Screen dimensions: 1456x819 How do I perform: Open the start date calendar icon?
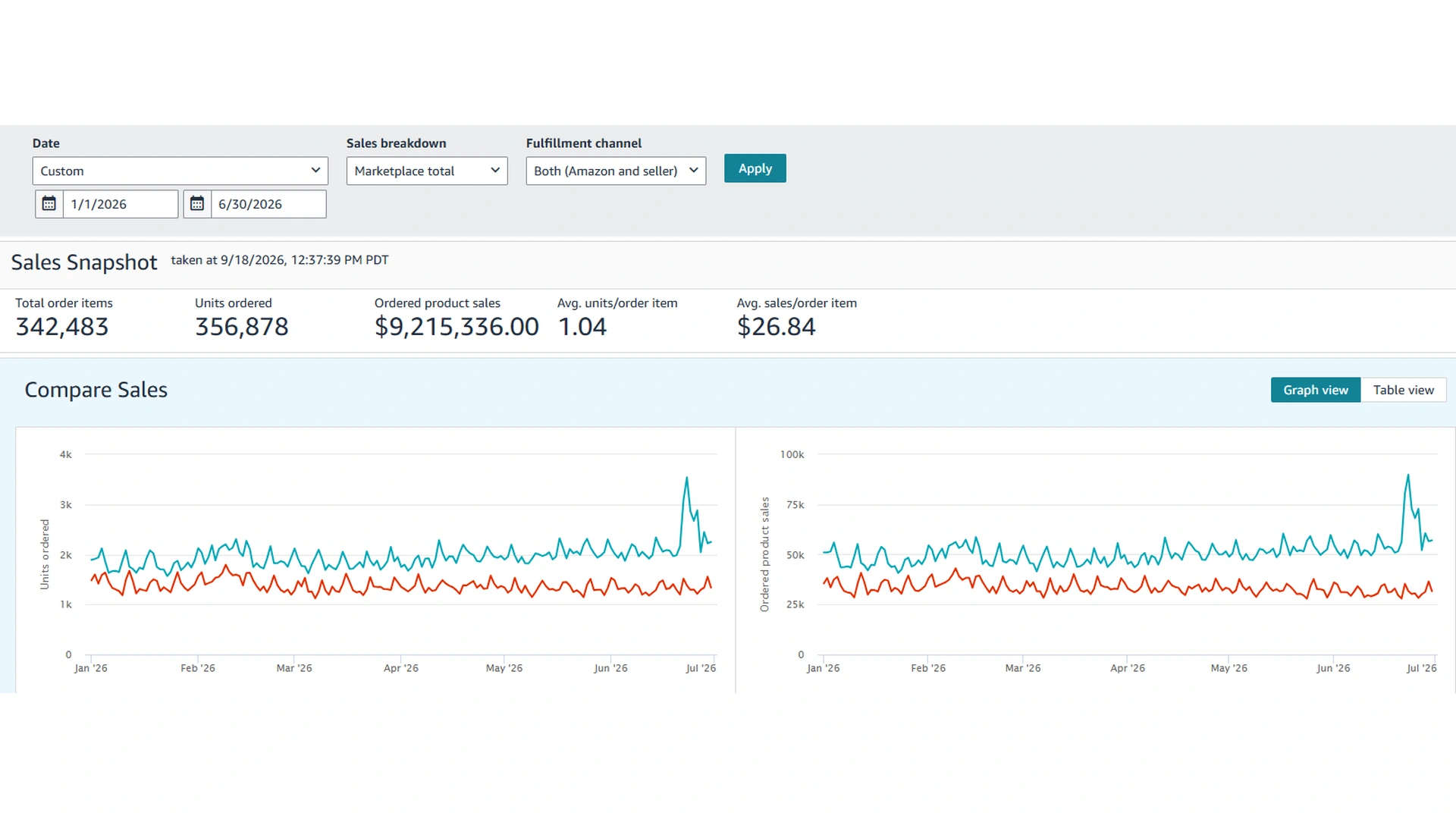pos(49,204)
